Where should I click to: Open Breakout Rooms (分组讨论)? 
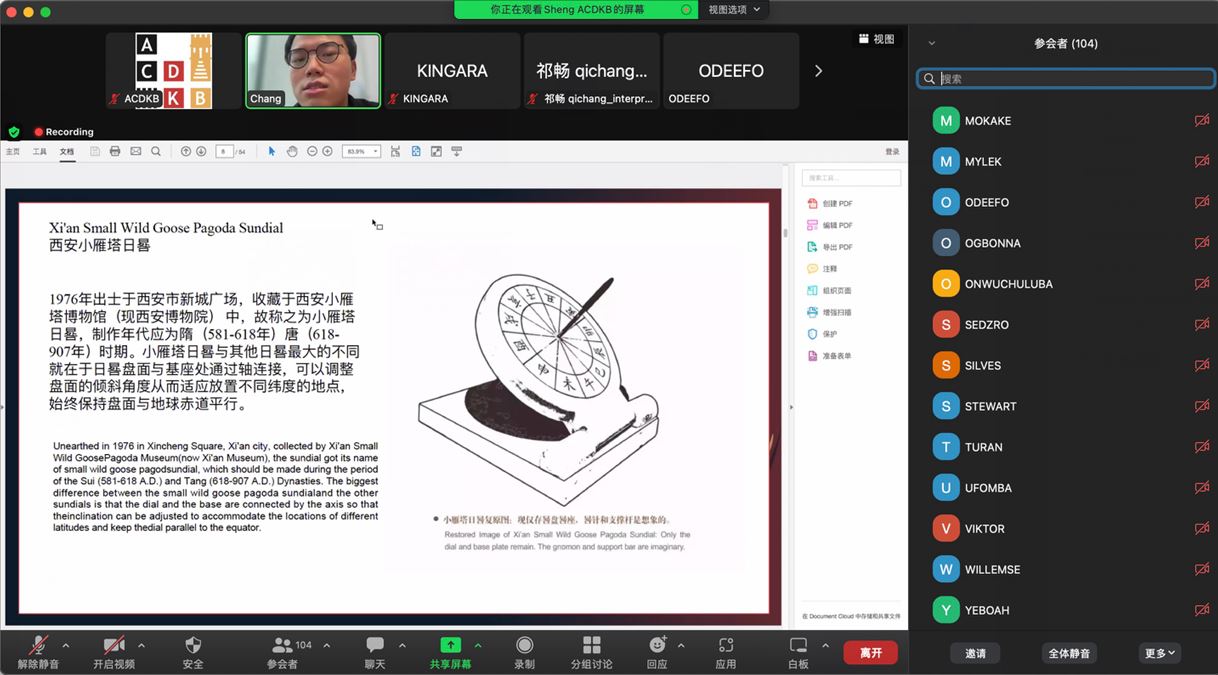(591, 651)
